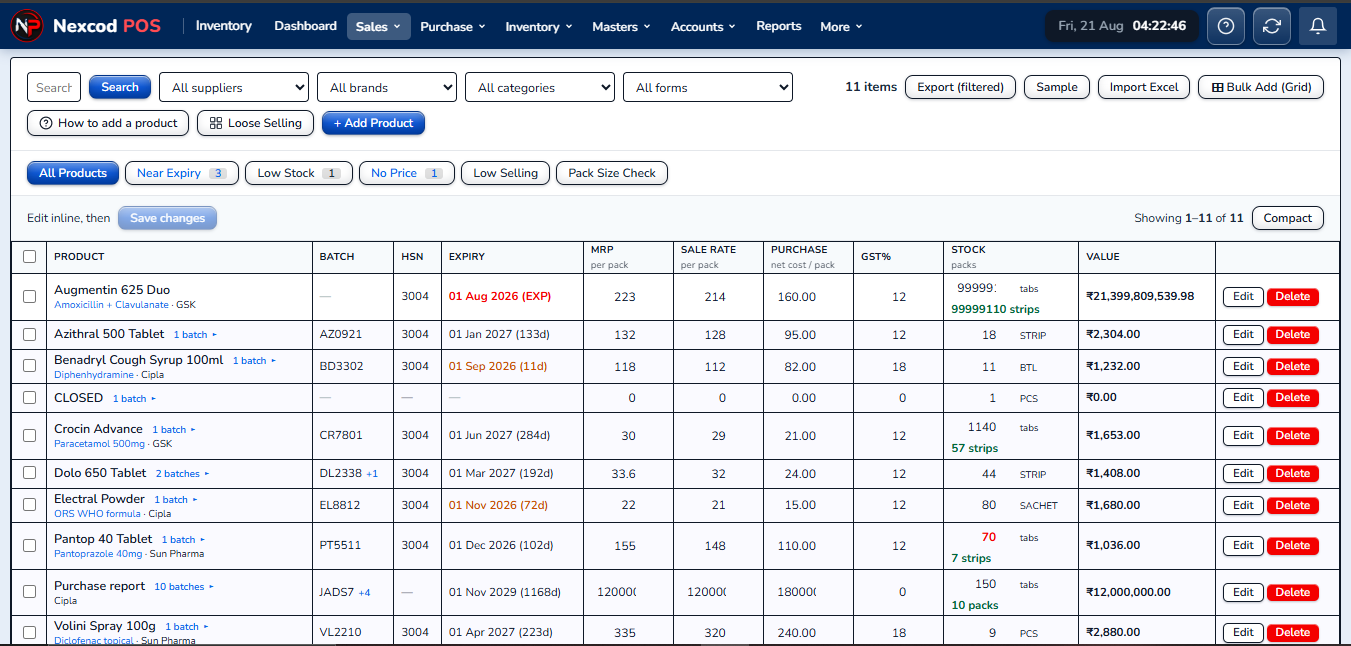The image size is (1351, 646).
Task: Expand Azithral 500 Tablet 1 batch
Action: click(x=195, y=334)
